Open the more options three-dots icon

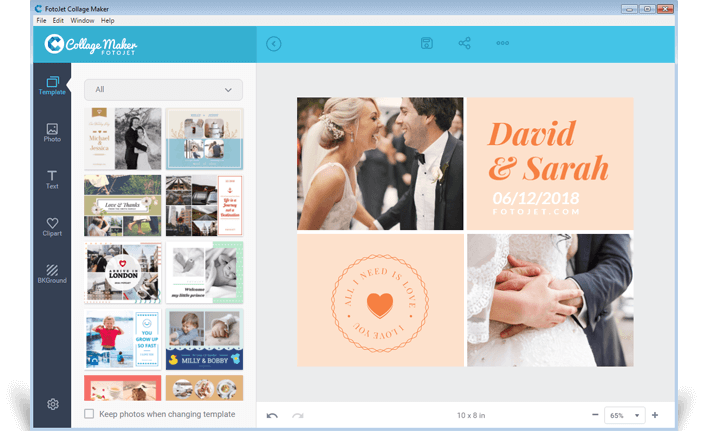click(502, 43)
